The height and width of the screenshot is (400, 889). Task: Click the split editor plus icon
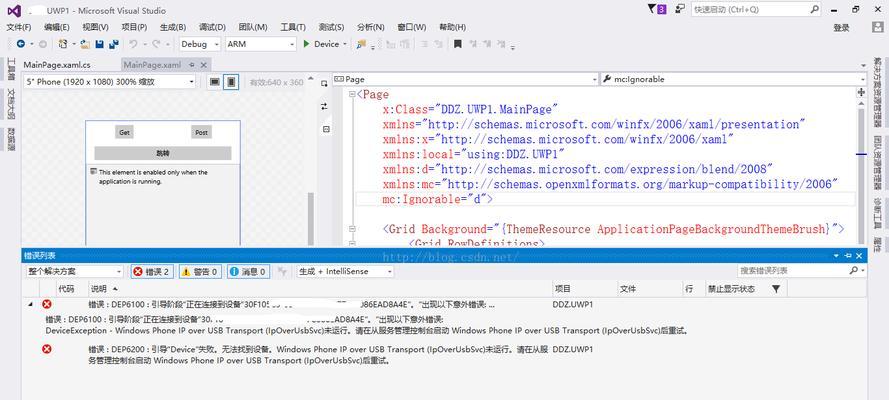point(861,92)
